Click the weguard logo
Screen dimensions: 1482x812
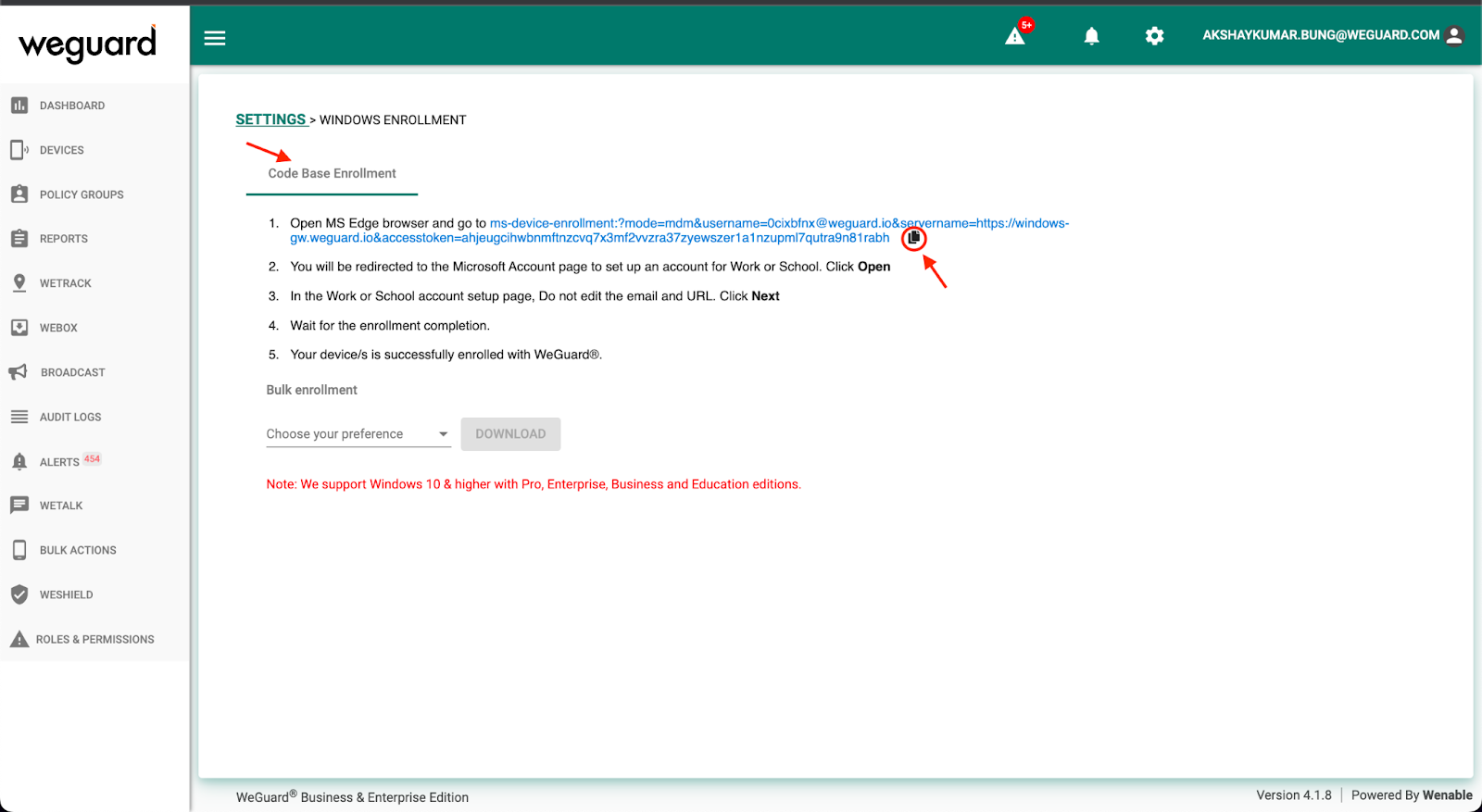click(88, 44)
